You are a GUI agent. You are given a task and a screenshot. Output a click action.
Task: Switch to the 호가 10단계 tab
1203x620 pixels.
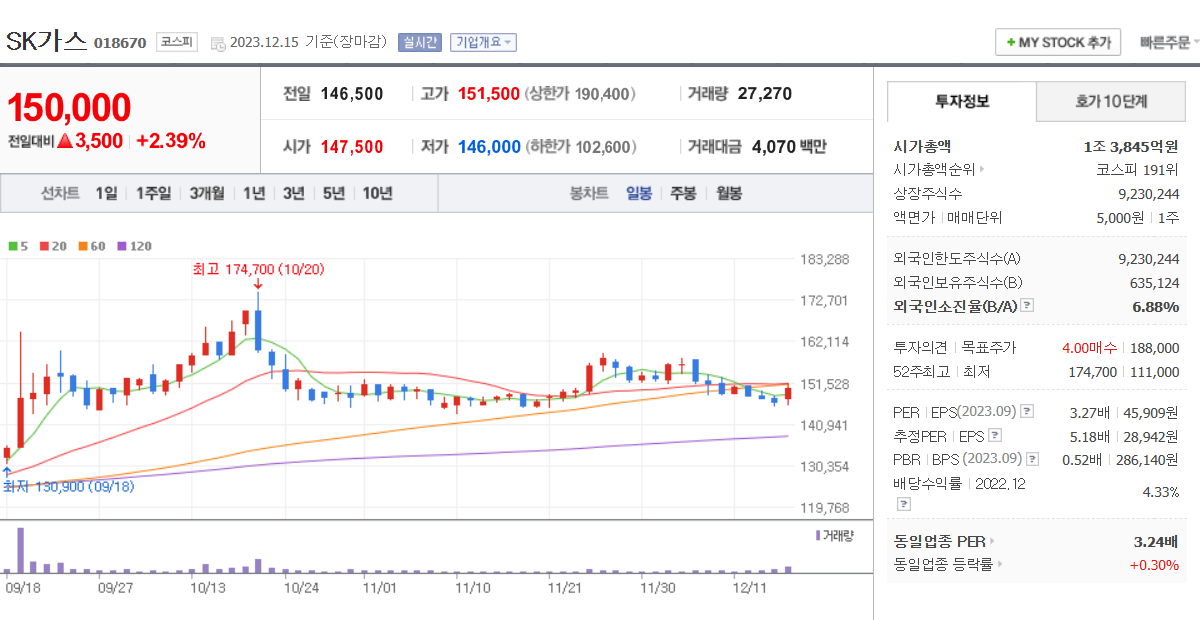1111,102
